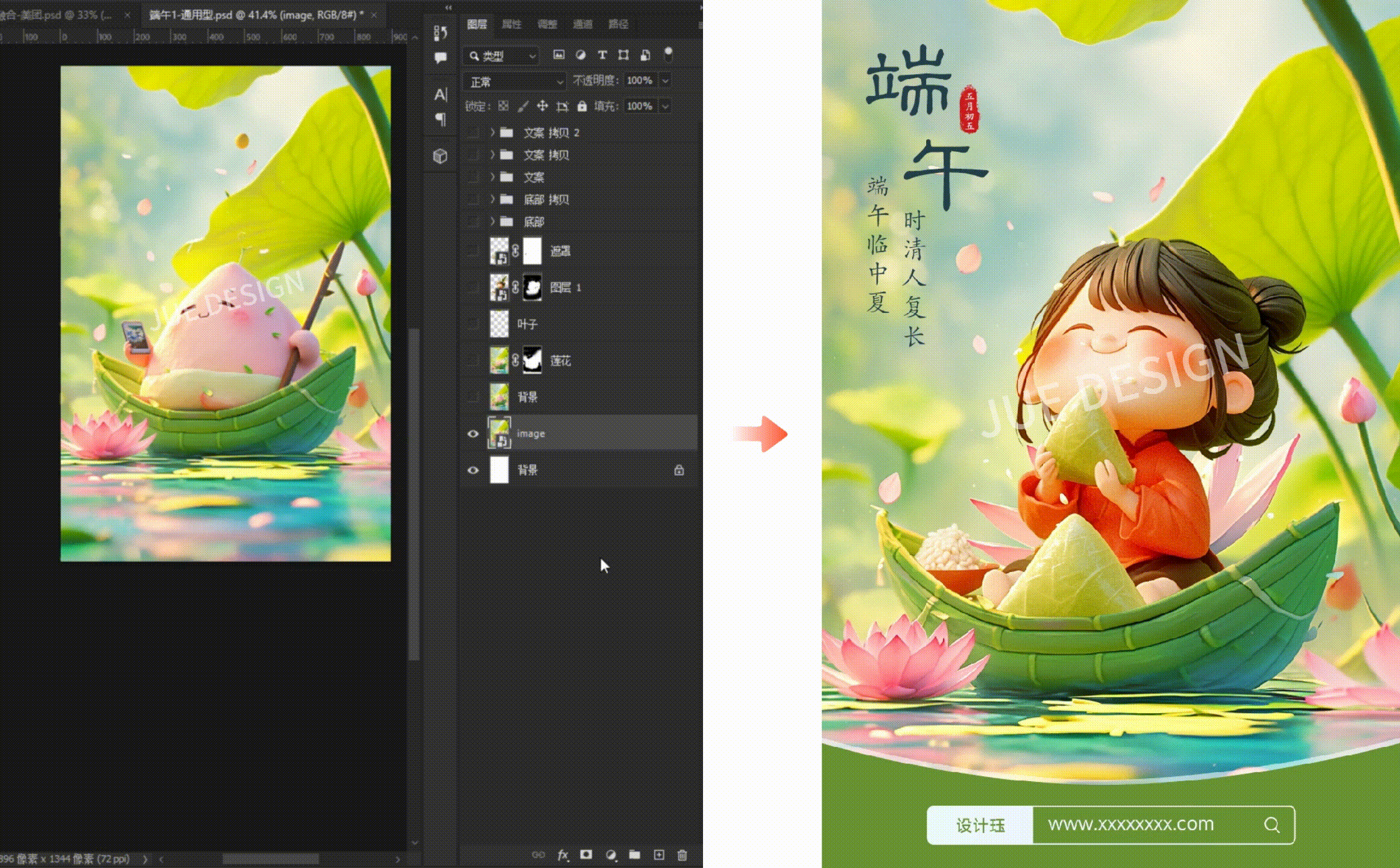Viewport: 1400px width, 868px height.
Task: Click the fill 100% value field
Action: (639, 106)
